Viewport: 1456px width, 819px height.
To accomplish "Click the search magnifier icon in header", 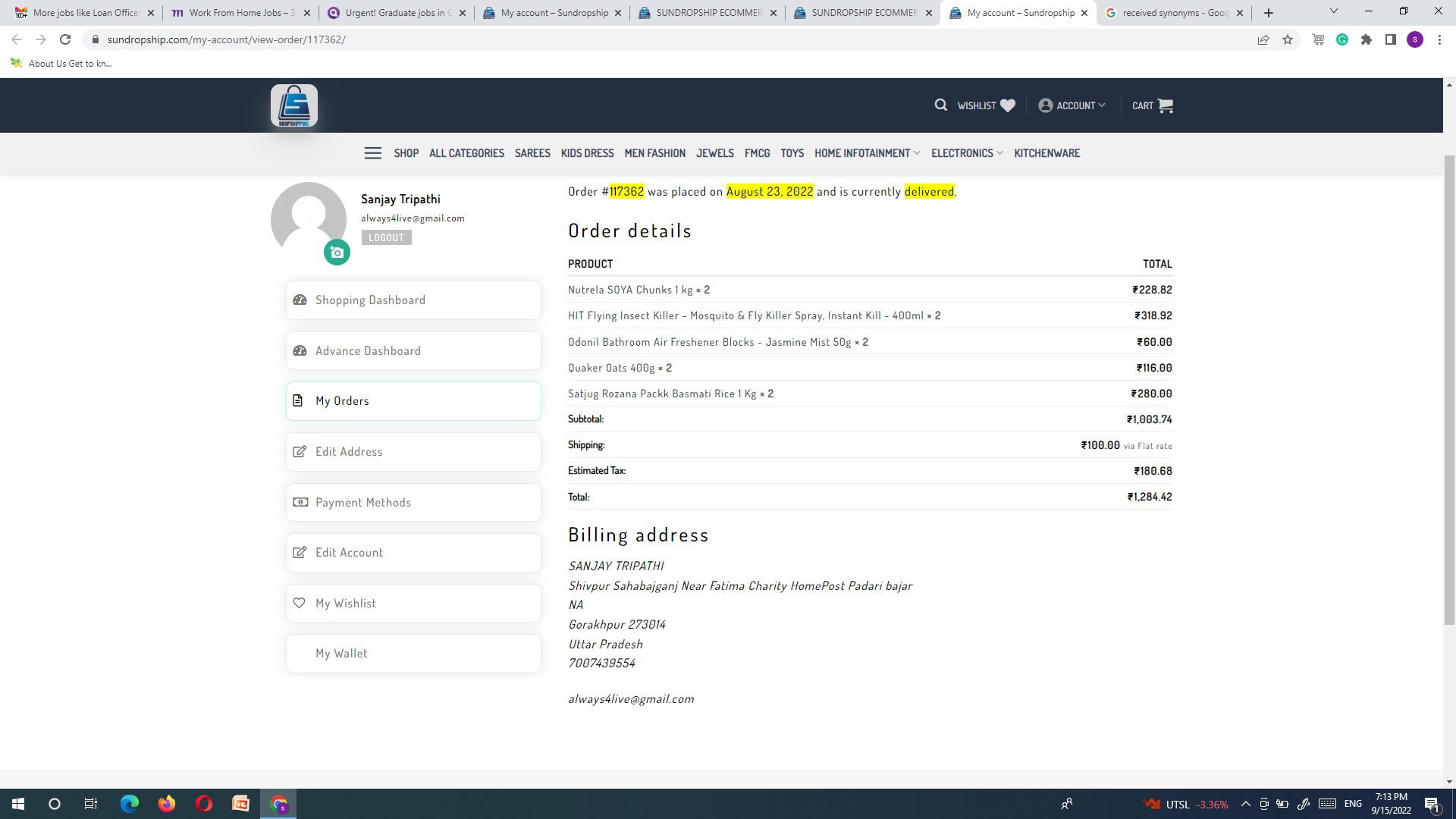I will pyautogui.click(x=940, y=105).
